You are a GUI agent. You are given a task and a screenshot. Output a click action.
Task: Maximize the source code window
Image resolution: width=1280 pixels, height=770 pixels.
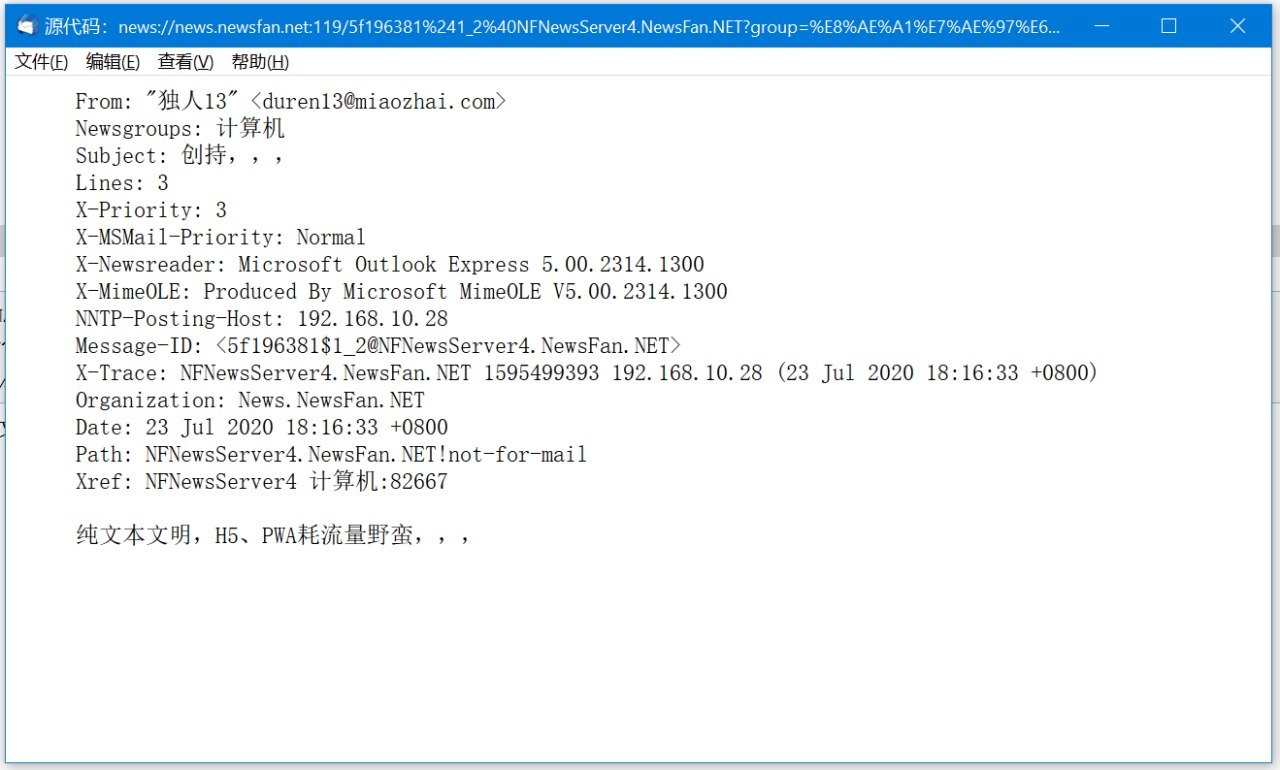[x=1168, y=27]
